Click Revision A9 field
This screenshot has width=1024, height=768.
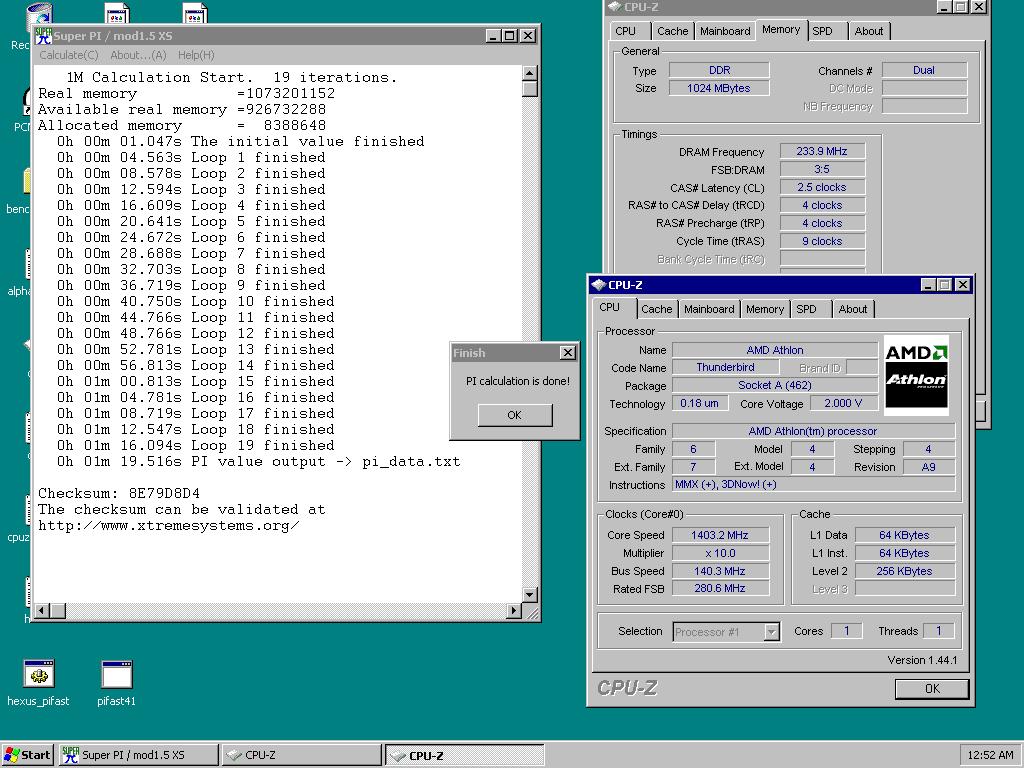(929, 467)
